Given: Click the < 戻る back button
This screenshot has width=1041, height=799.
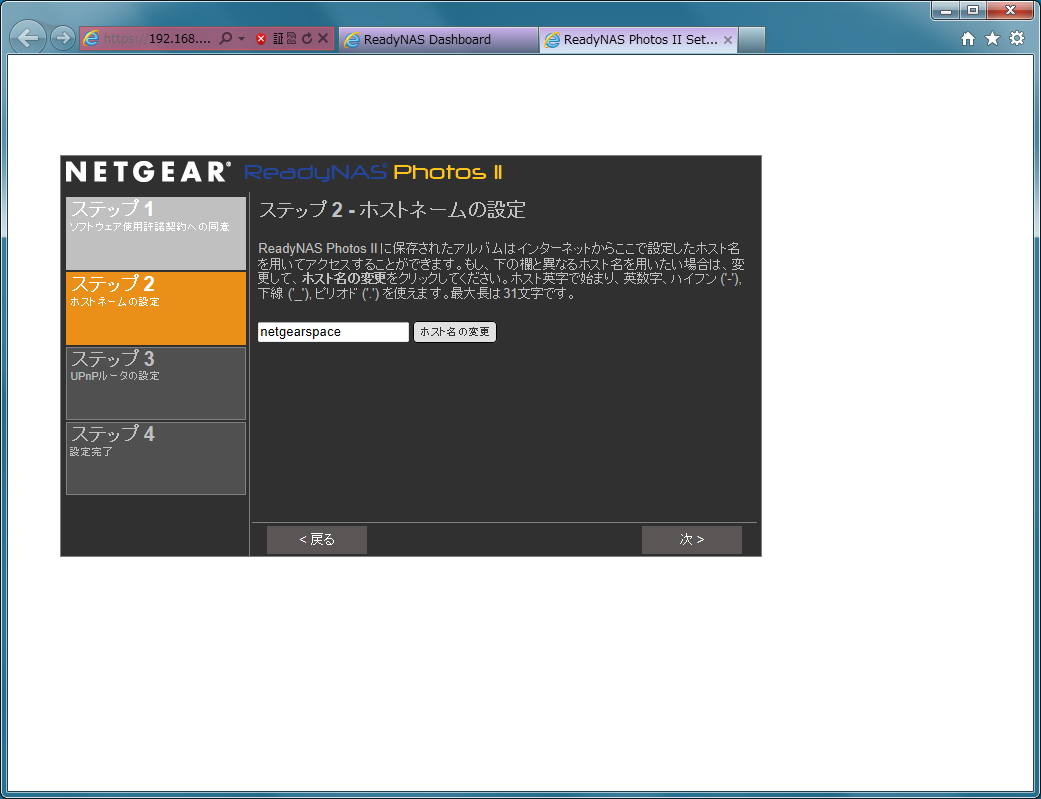Looking at the screenshot, I should (316, 540).
